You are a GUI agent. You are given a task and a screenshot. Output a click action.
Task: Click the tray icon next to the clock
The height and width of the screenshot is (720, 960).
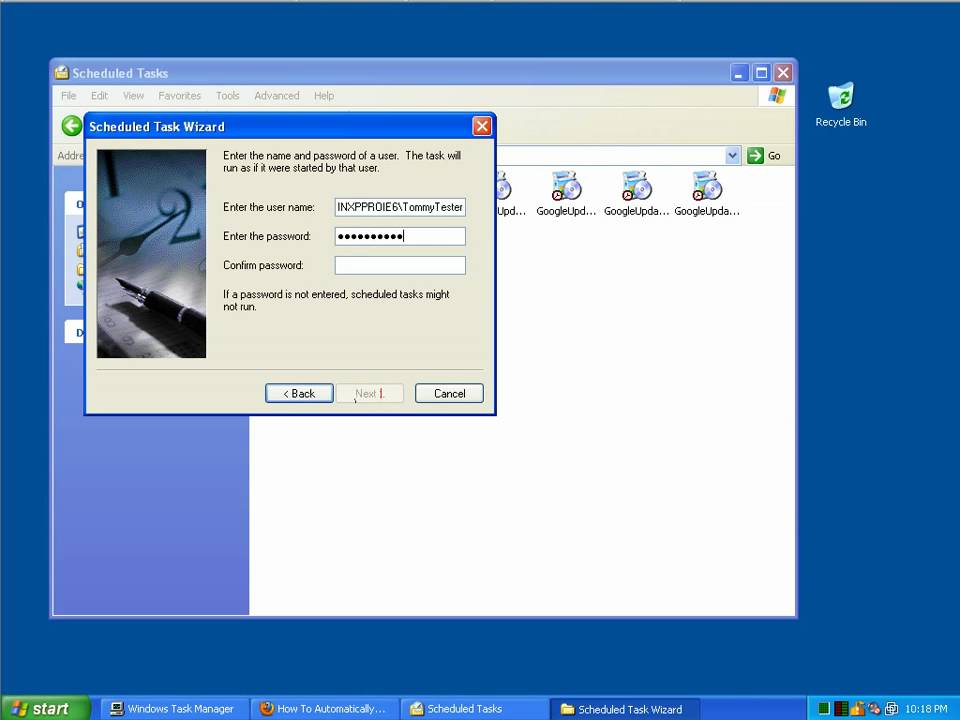click(890, 708)
